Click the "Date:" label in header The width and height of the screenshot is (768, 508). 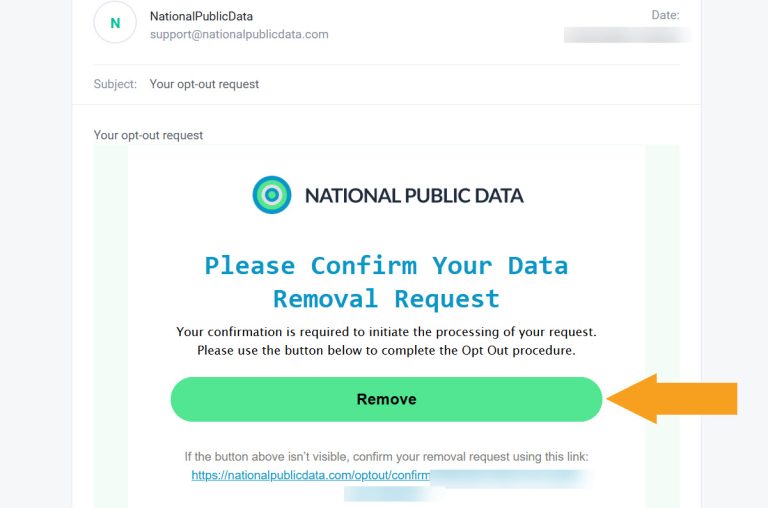pyautogui.click(x=664, y=15)
